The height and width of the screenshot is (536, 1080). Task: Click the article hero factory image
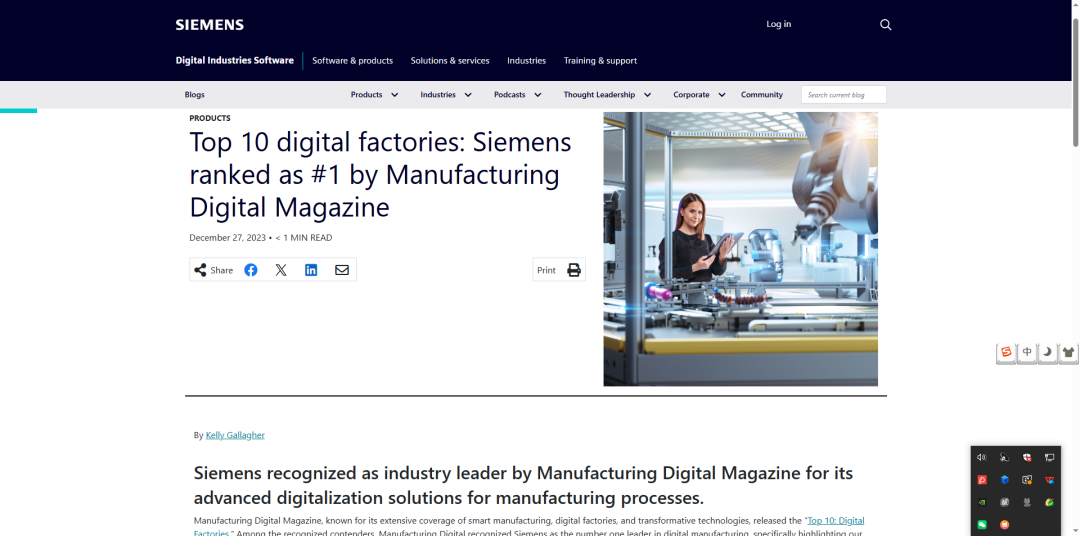coord(740,249)
